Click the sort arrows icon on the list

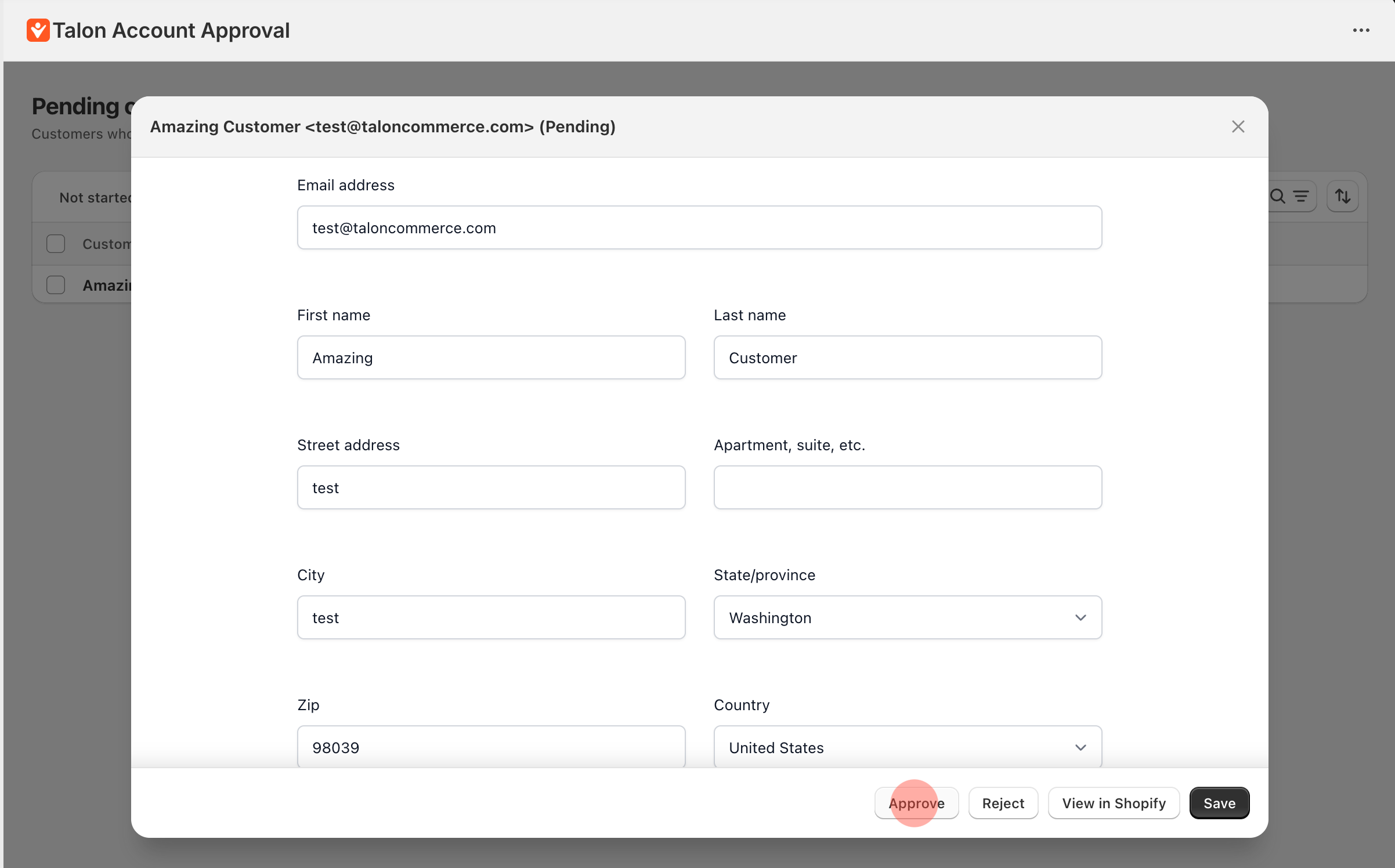click(1343, 196)
